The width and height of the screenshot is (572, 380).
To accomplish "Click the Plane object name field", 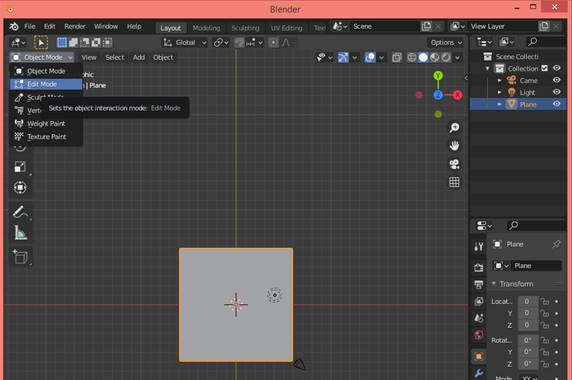I will [536, 266].
